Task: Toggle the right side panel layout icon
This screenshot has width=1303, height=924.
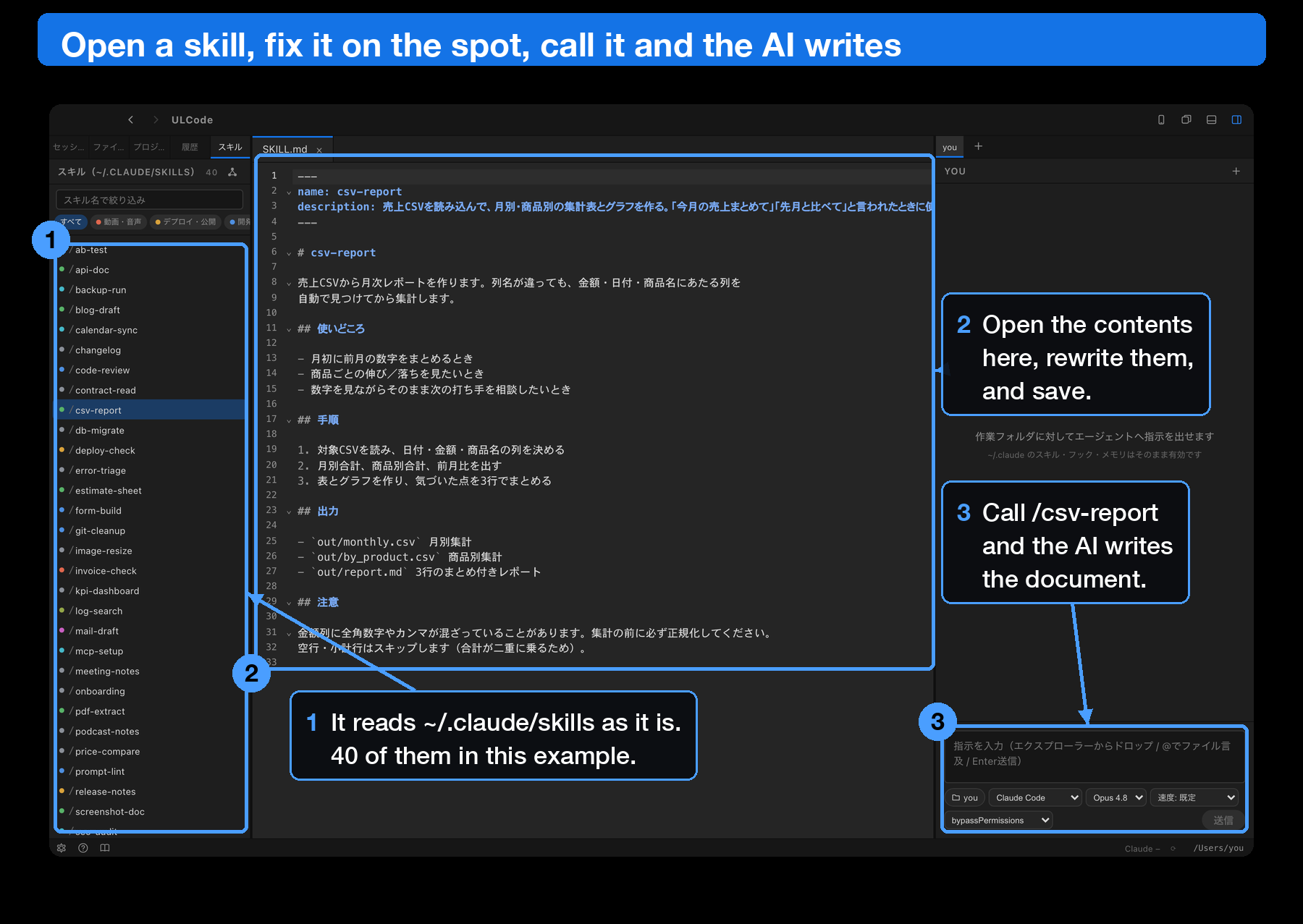Action: (x=1236, y=119)
